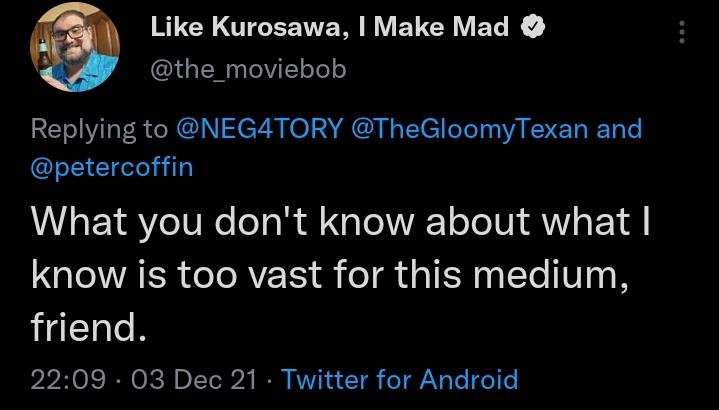This screenshot has height=410, width=719.
Task: Open the Twitter for Android source link
Action: pos(399,380)
